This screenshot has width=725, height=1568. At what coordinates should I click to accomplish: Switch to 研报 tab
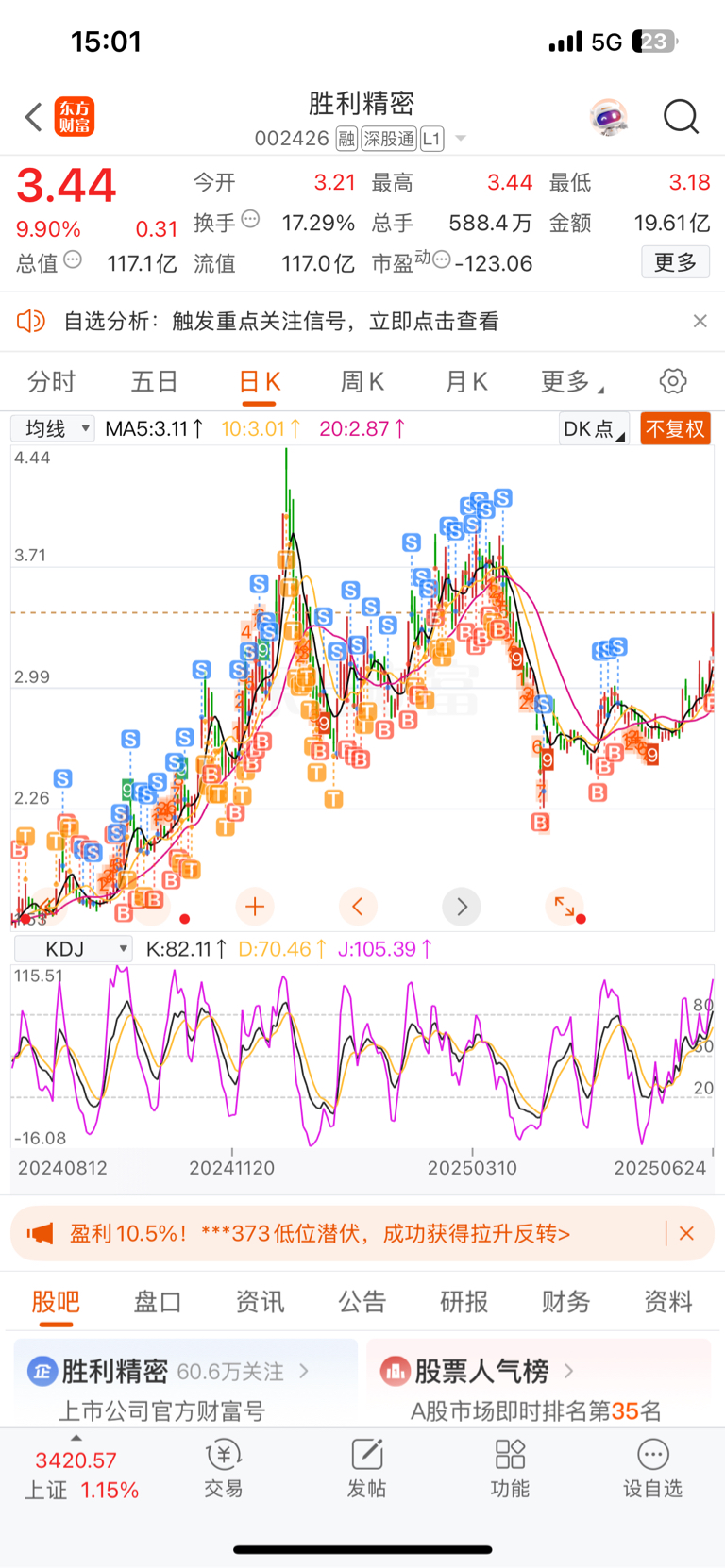(x=464, y=1302)
